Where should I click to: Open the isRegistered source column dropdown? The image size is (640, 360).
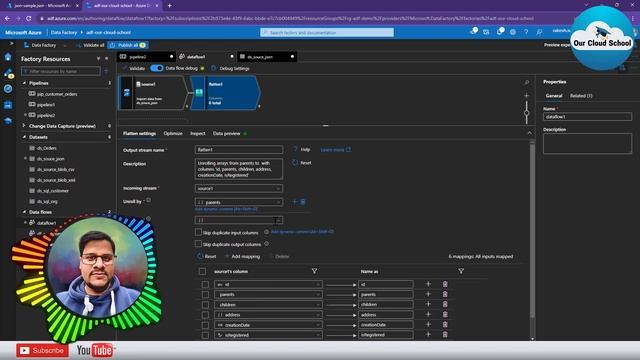268,335
